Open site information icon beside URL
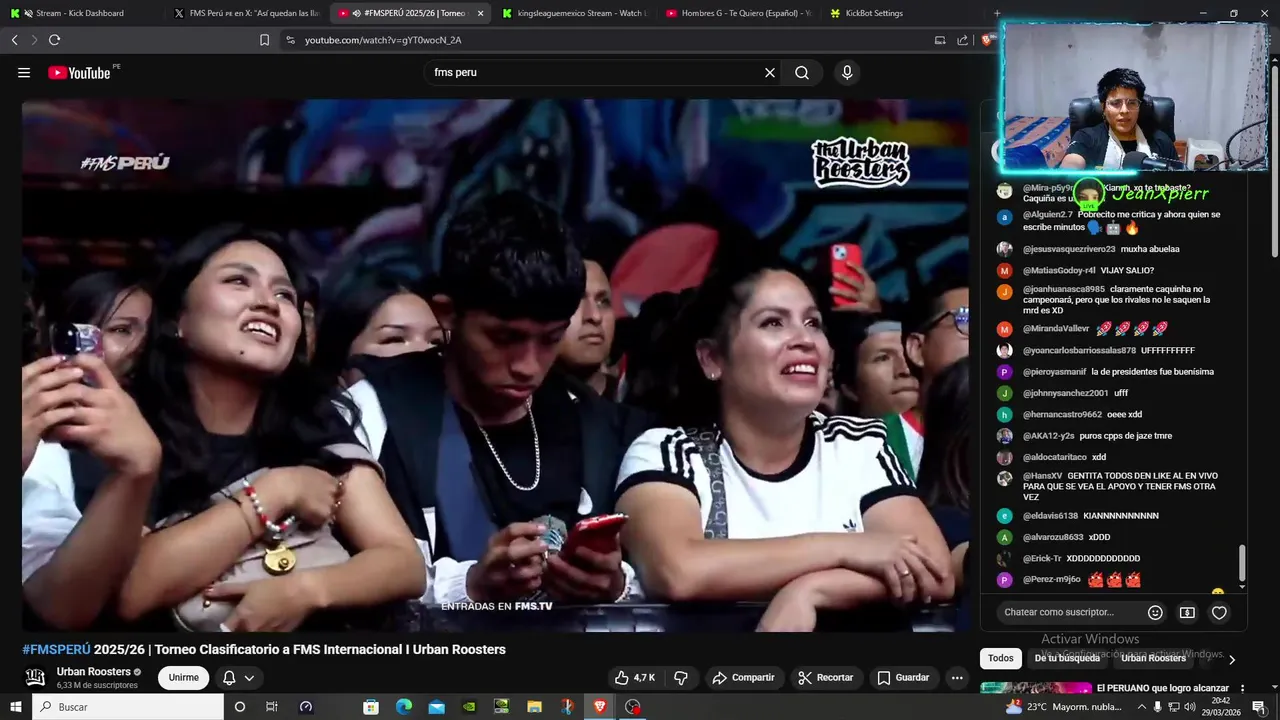The image size is (1280, 720). pos(290,40)
